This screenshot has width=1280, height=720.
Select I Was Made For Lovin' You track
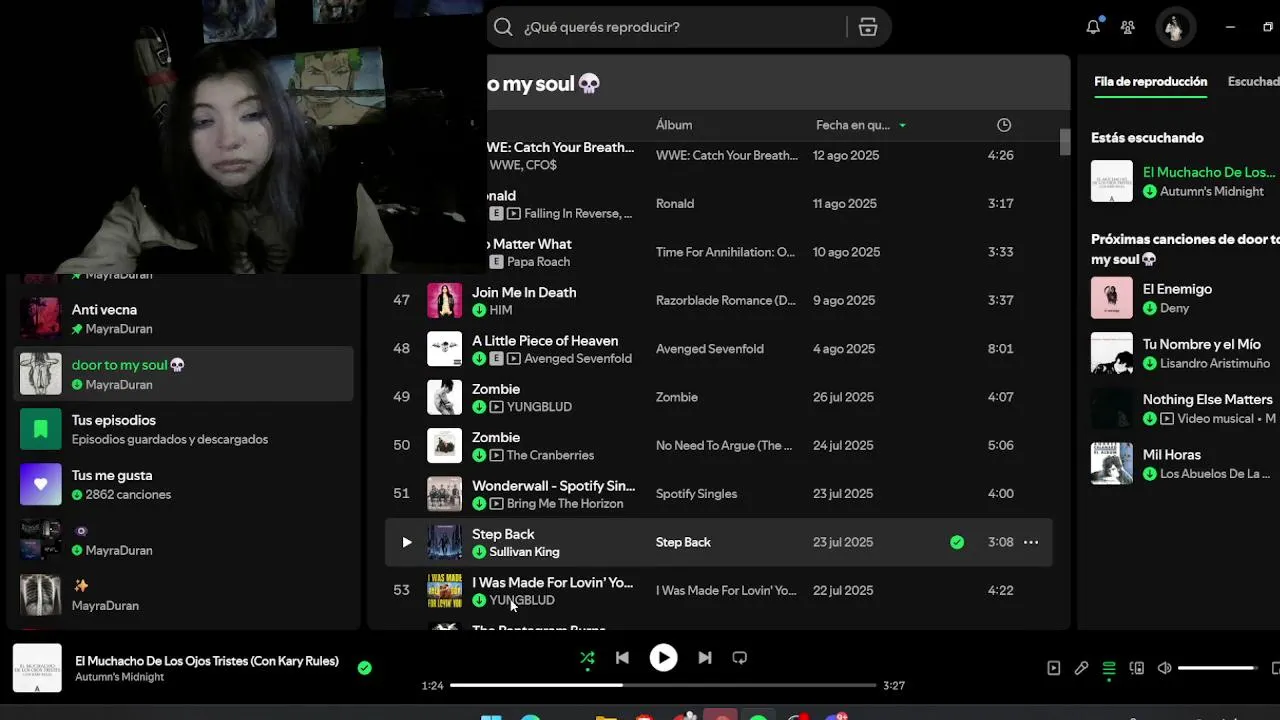click(x=719, y=590)
